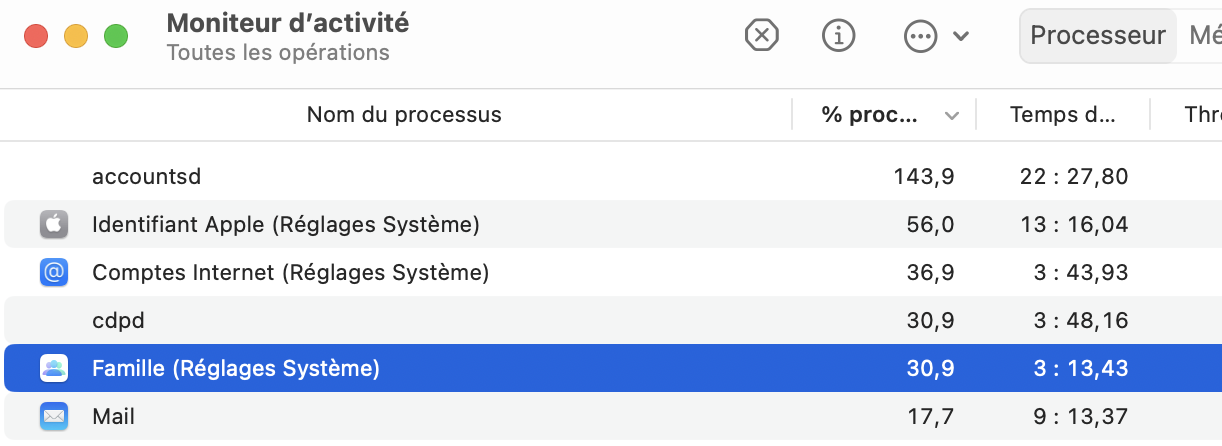Click the green full-screen window button
The width and height of the screenshot is (1222, 446).
[x=117, y=37]
